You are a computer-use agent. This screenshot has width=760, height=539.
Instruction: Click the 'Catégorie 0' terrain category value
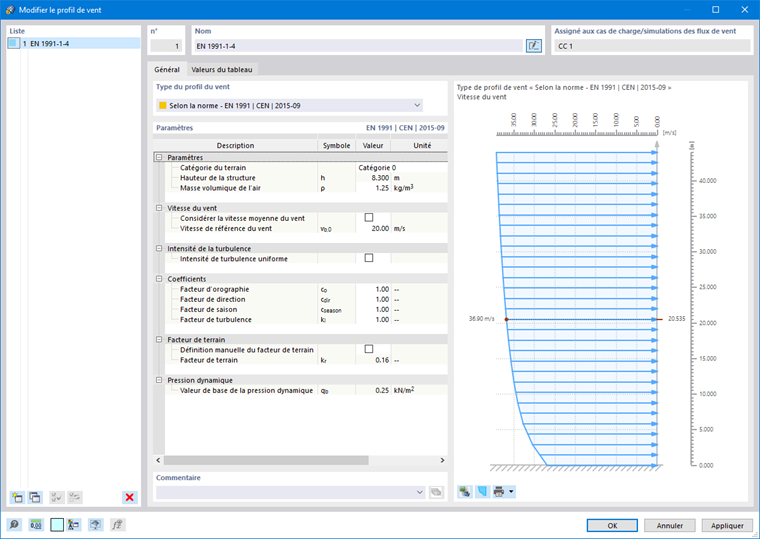click(378, 168)
